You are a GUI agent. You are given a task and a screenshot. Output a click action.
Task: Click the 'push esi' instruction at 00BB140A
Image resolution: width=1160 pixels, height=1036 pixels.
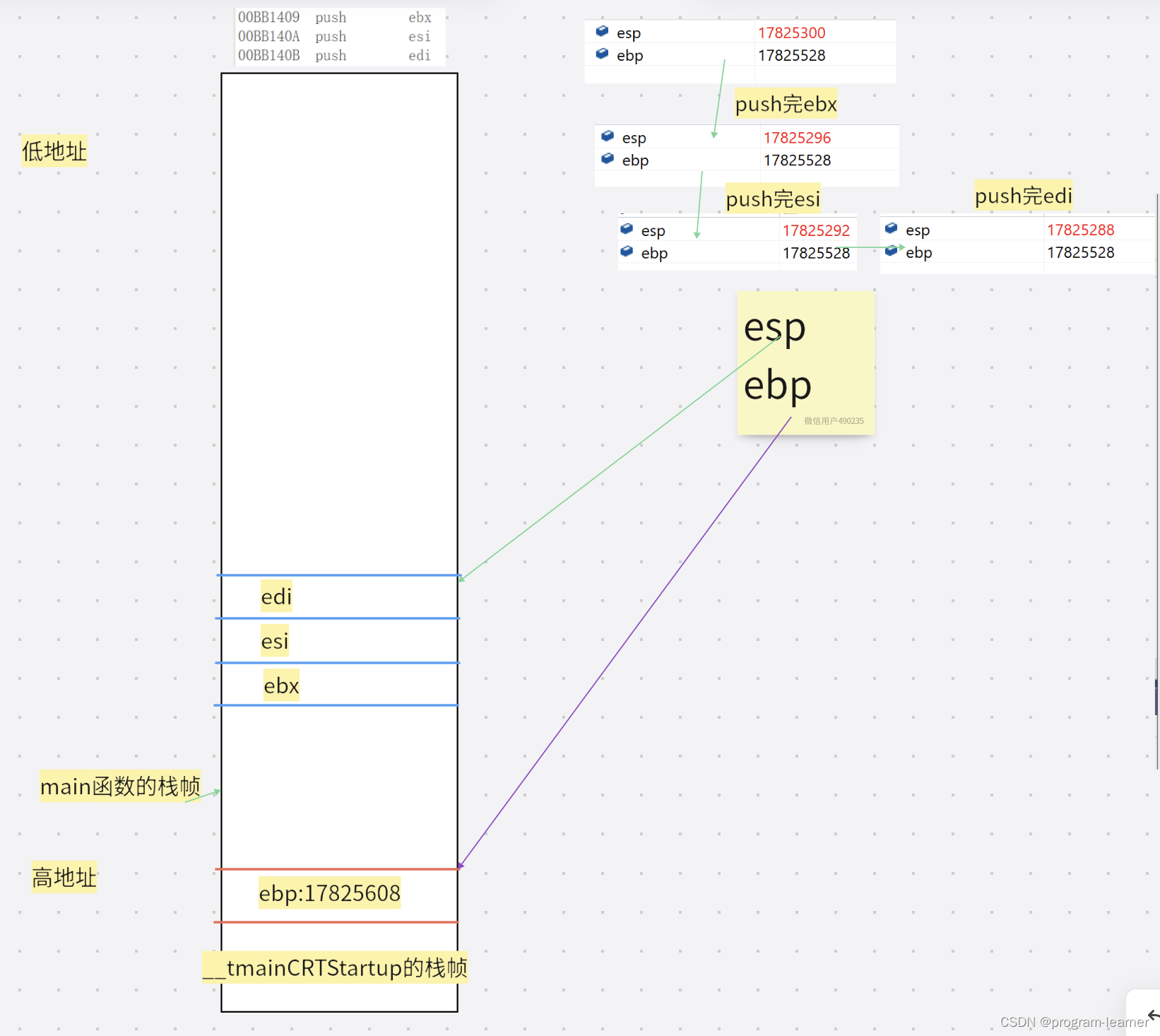point(335,36)
